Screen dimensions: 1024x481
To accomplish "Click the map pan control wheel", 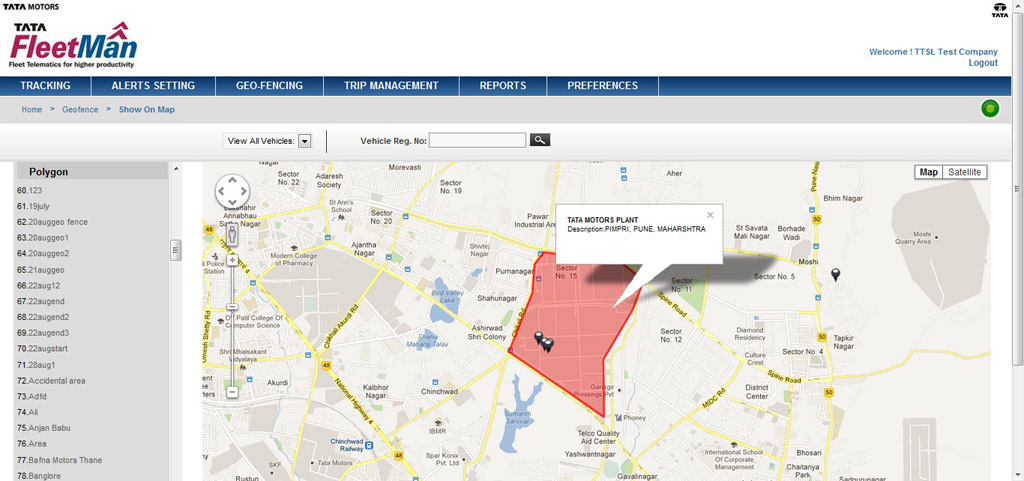I will (232, 191).
